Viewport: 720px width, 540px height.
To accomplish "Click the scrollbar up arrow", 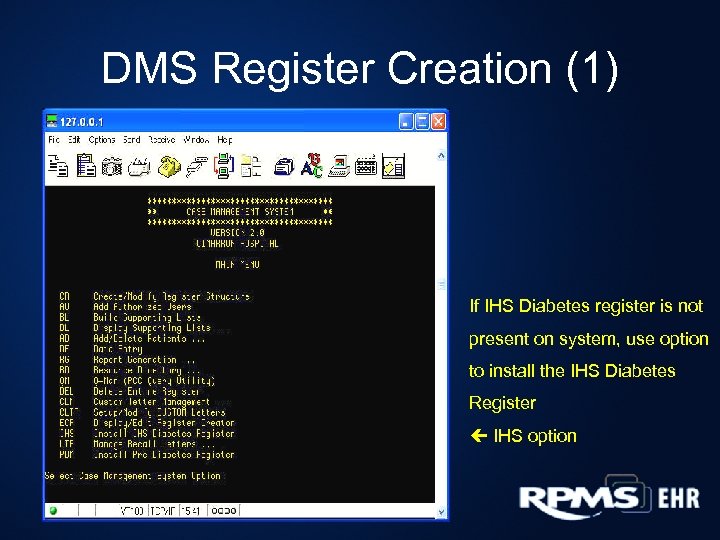I will [x=441, y=156].
